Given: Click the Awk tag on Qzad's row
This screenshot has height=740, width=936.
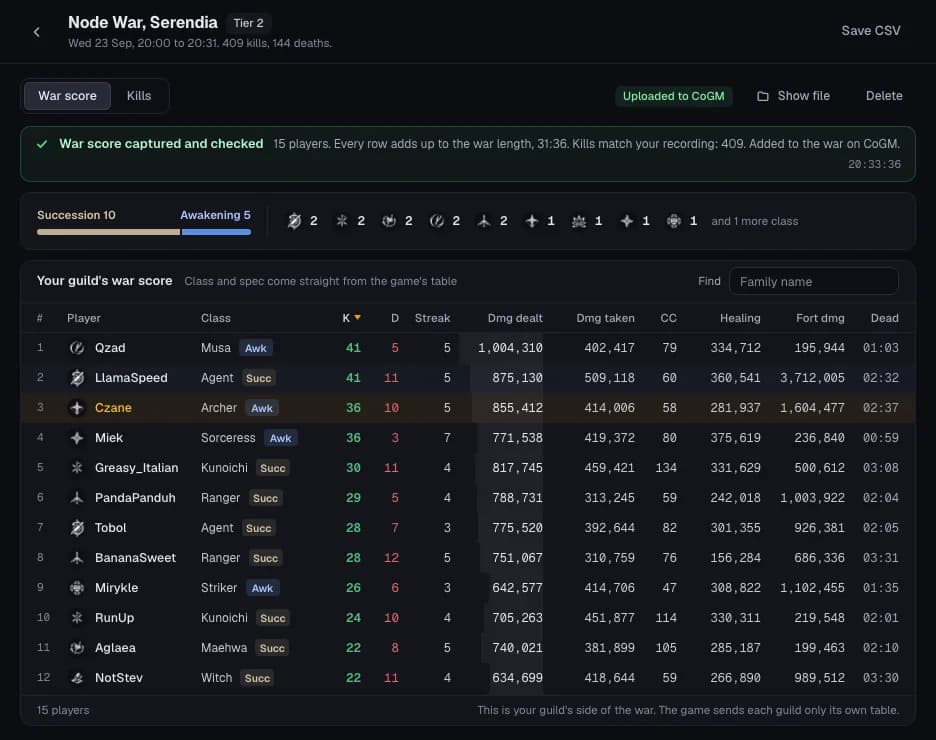Looking at the screenshot, I should (256, 349).
